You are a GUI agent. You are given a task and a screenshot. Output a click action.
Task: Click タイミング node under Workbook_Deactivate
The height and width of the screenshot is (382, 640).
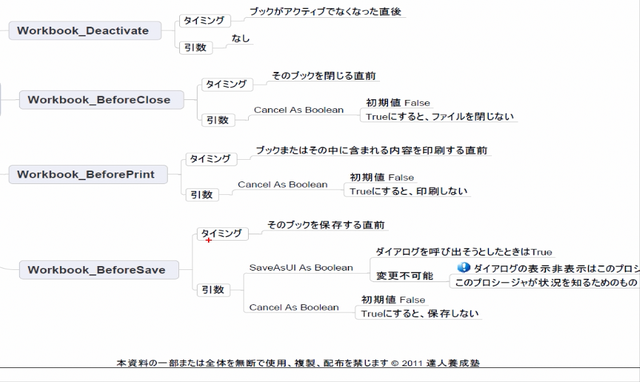click(205, 20)
